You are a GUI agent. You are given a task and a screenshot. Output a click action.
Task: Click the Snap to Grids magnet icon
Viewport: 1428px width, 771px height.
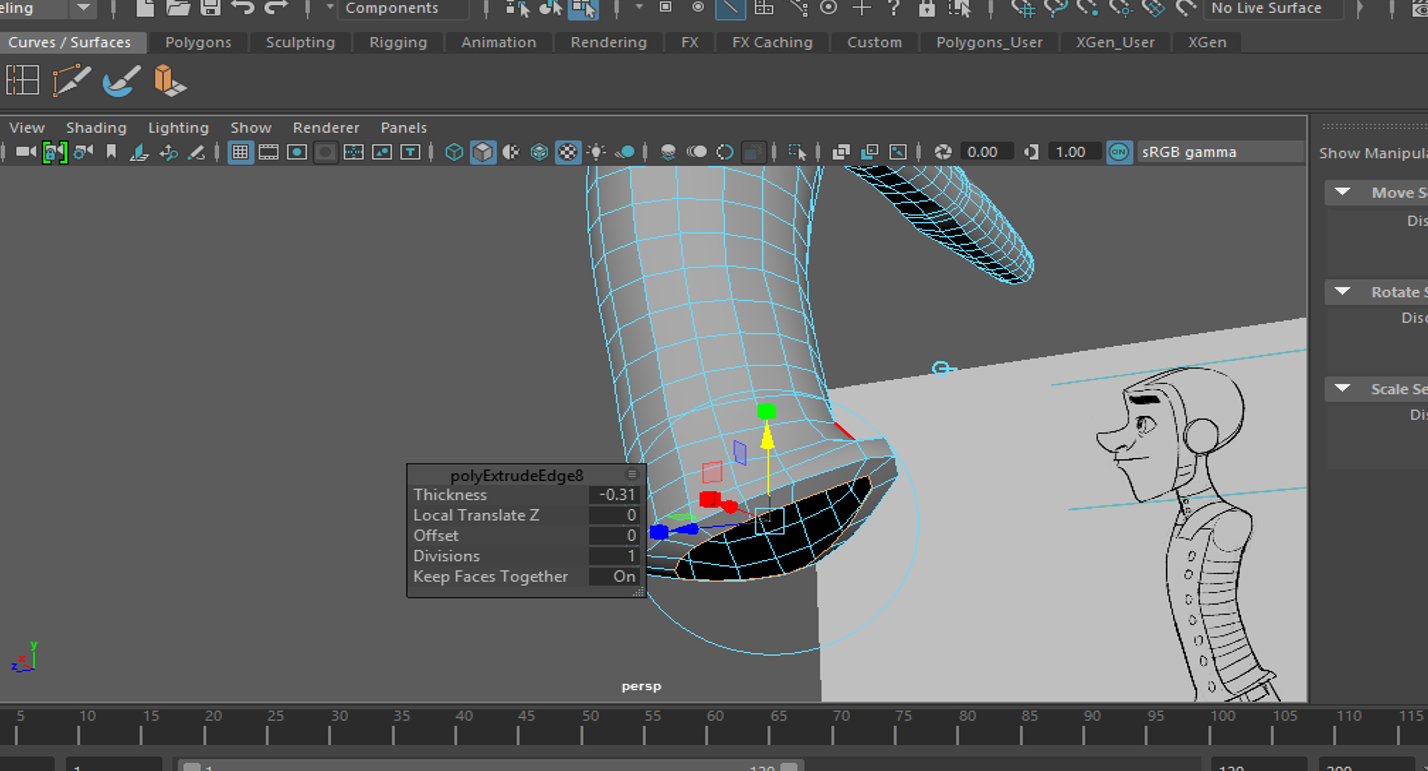point(1022,8)
